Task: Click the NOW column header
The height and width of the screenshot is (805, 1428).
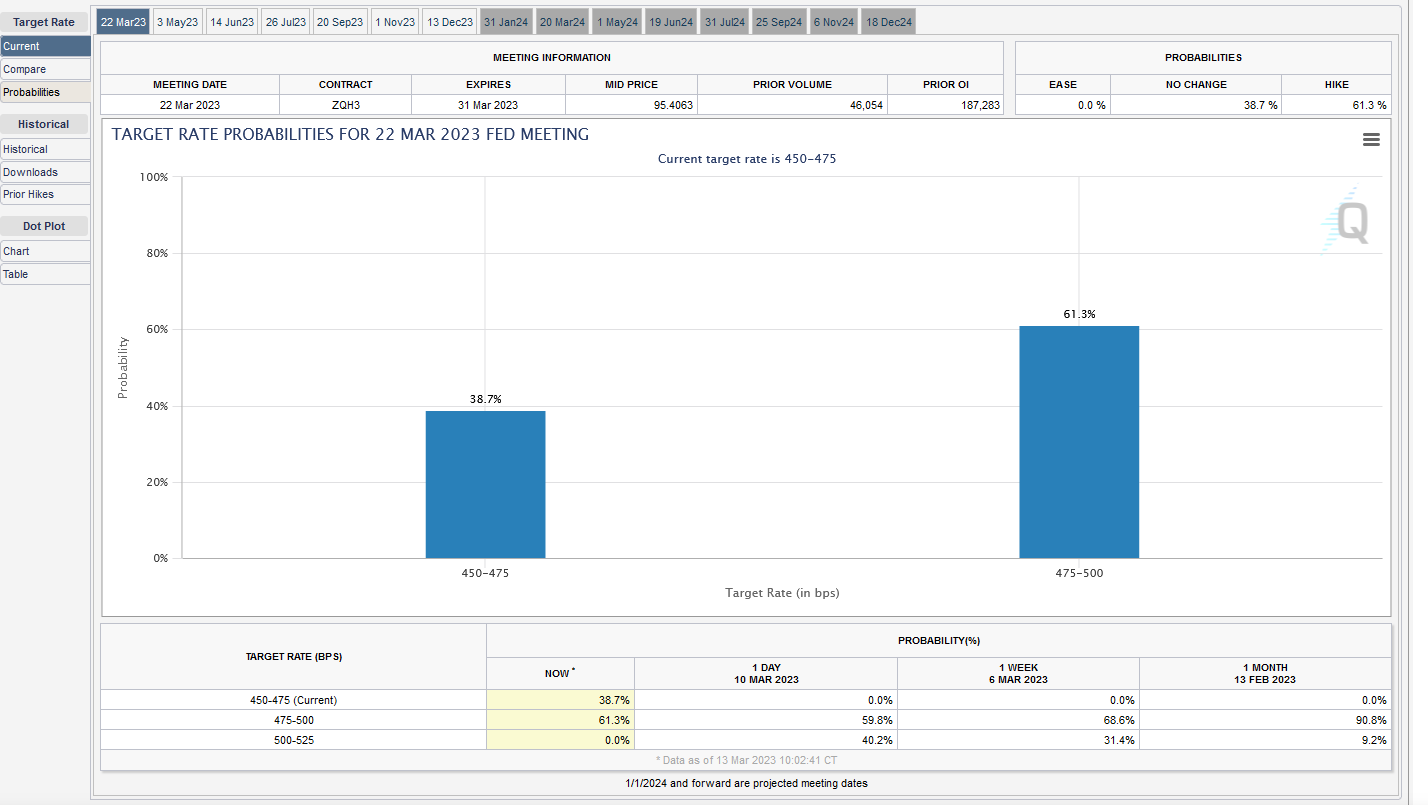Action: pos(560,673)
